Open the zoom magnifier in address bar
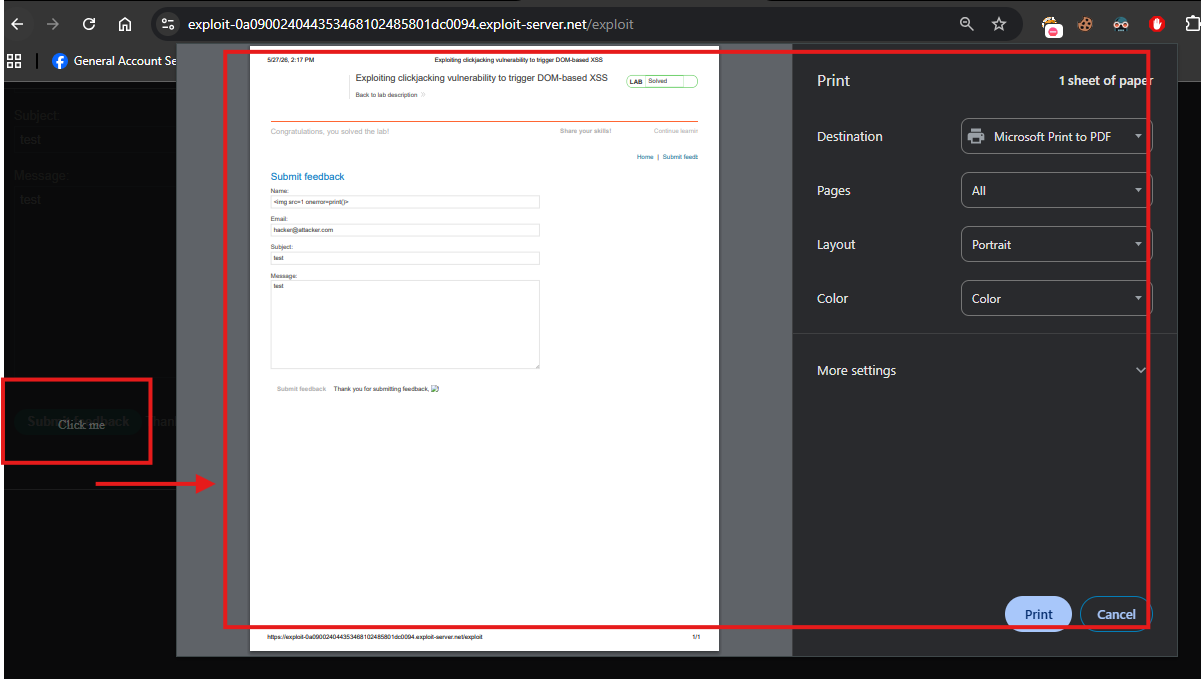This screenshot has height=679, width=1201. click(x=966, y=24)
